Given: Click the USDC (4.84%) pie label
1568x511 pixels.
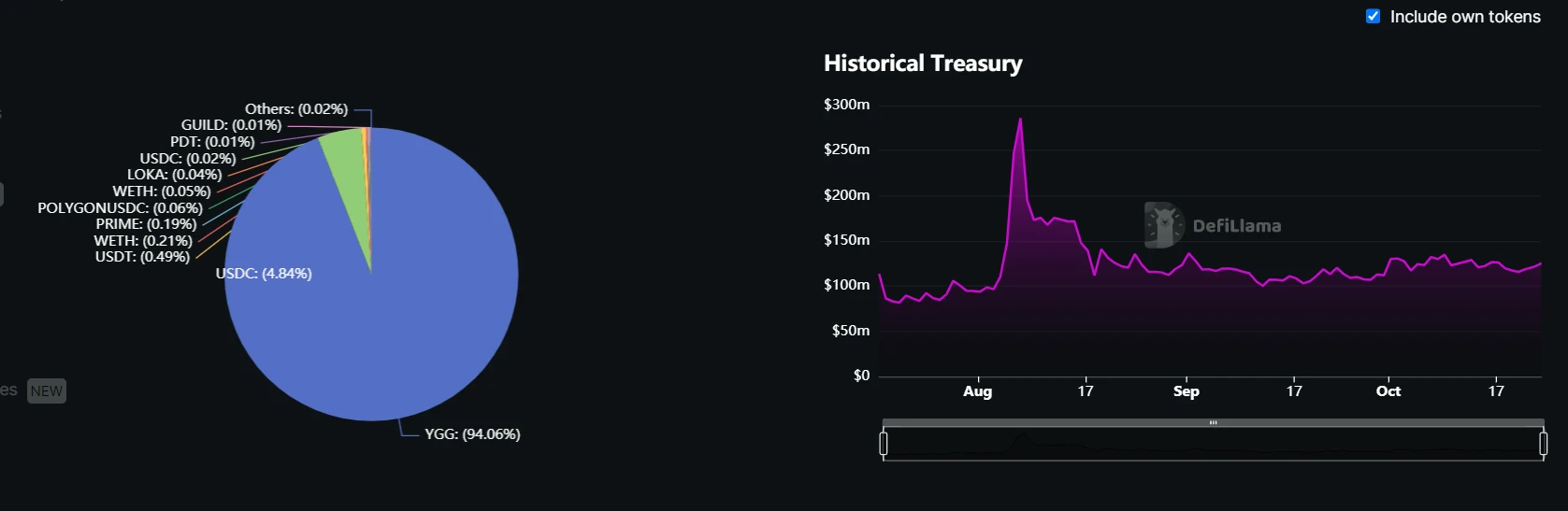Looking at the screenshot, I should (264, 274).
